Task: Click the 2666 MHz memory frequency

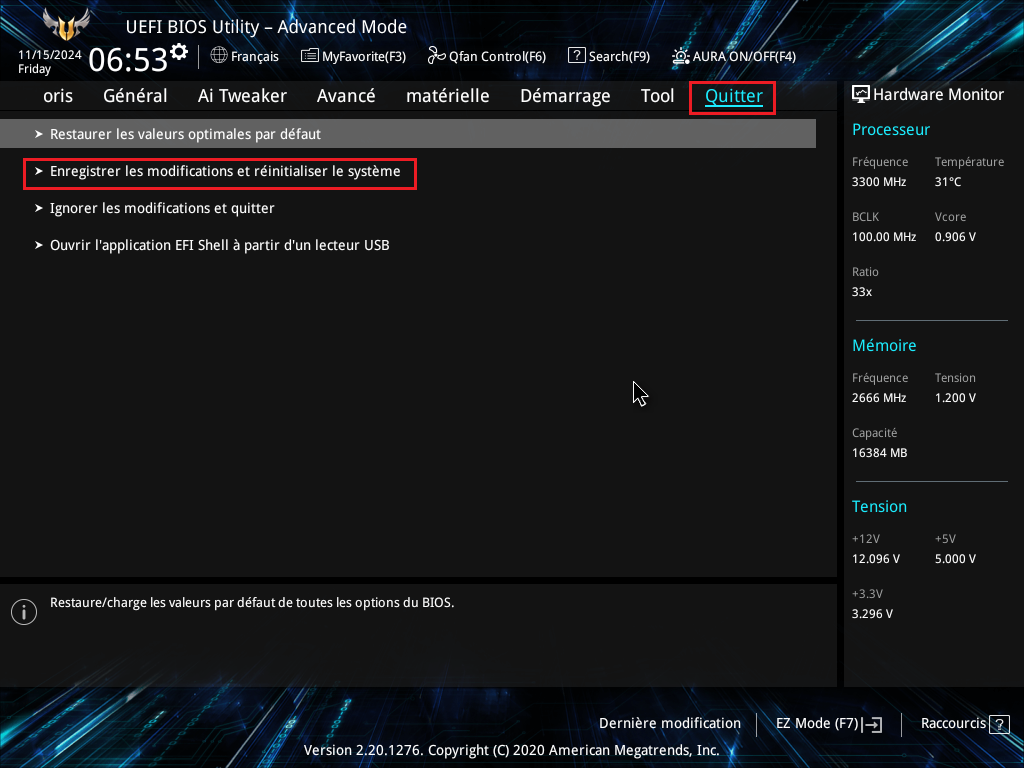Action: (x=879, y=398)
